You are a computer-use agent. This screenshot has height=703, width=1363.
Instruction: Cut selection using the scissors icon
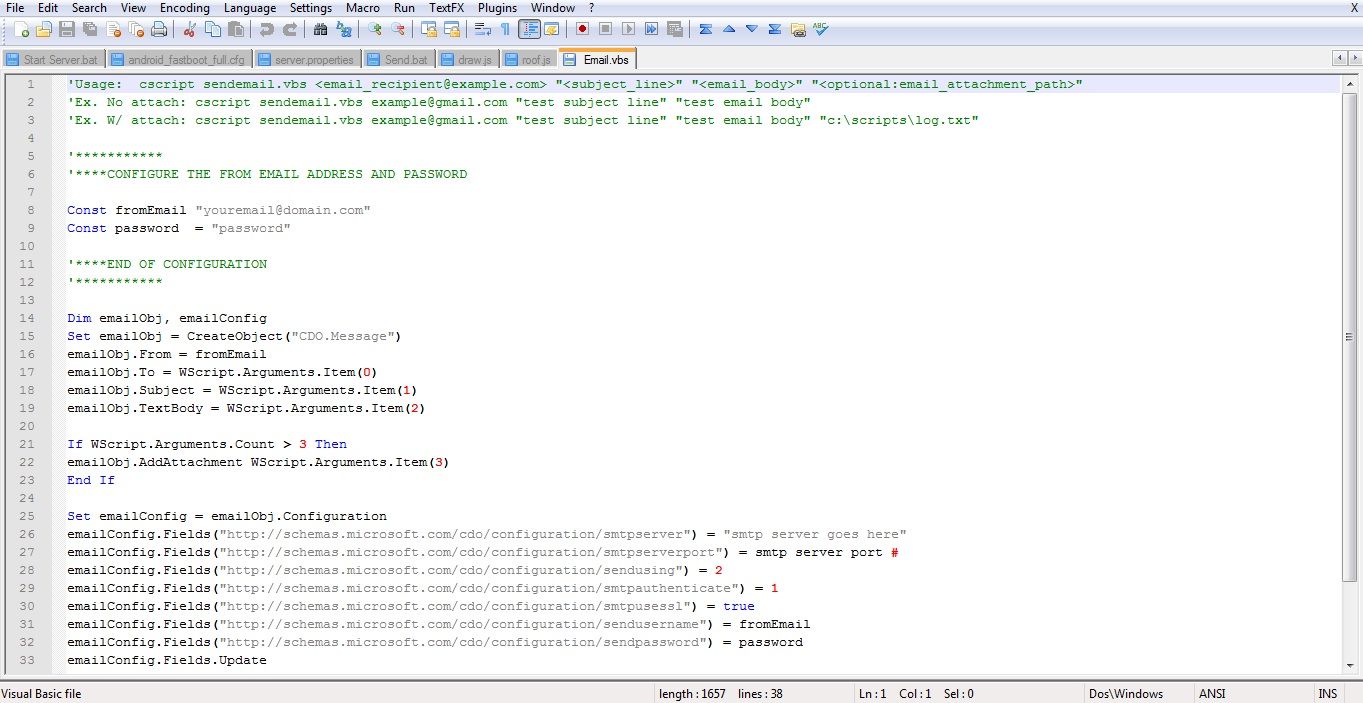(x=189, y=30)
